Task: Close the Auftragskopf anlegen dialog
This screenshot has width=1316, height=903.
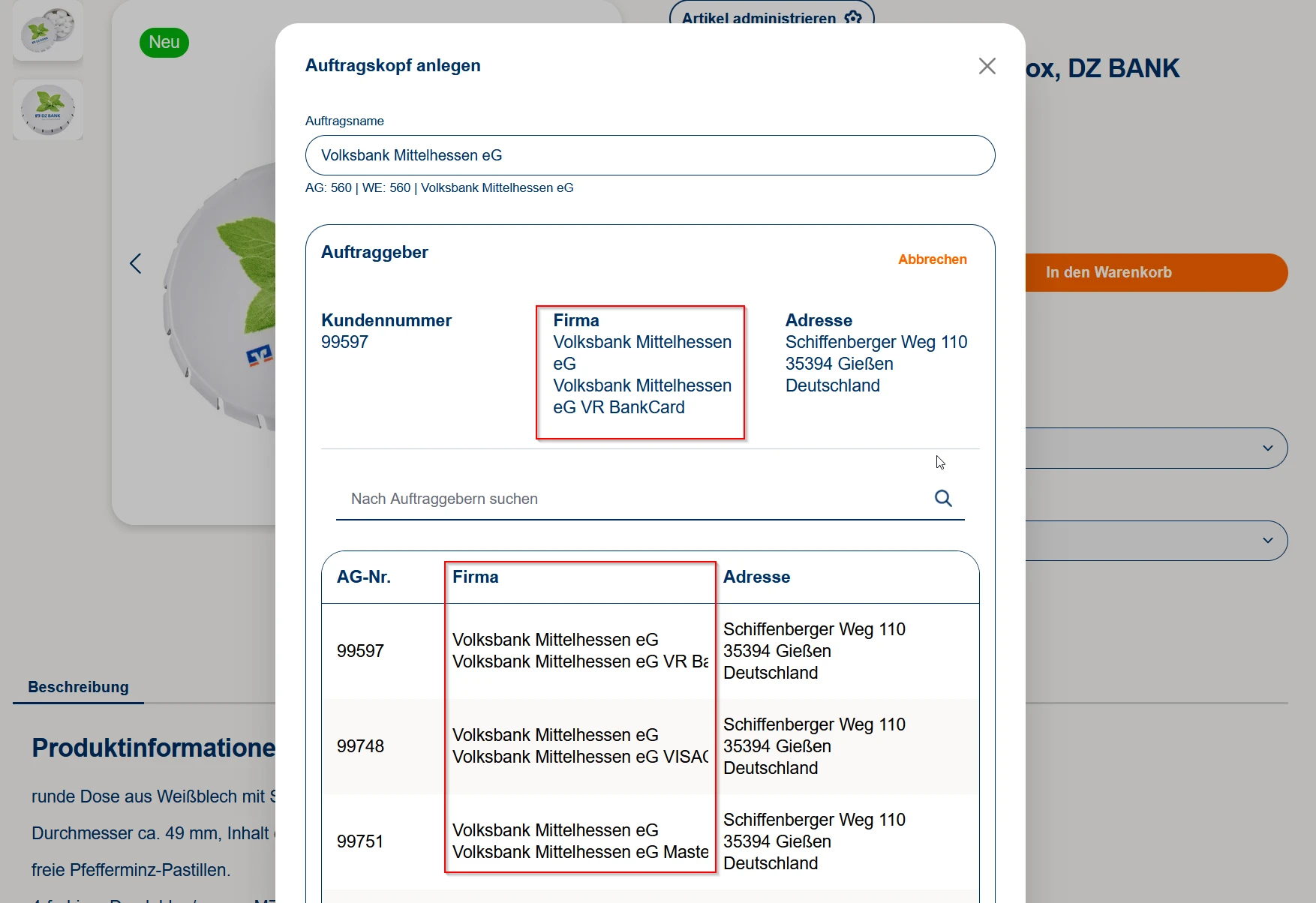Action: [x=987, y=66]
